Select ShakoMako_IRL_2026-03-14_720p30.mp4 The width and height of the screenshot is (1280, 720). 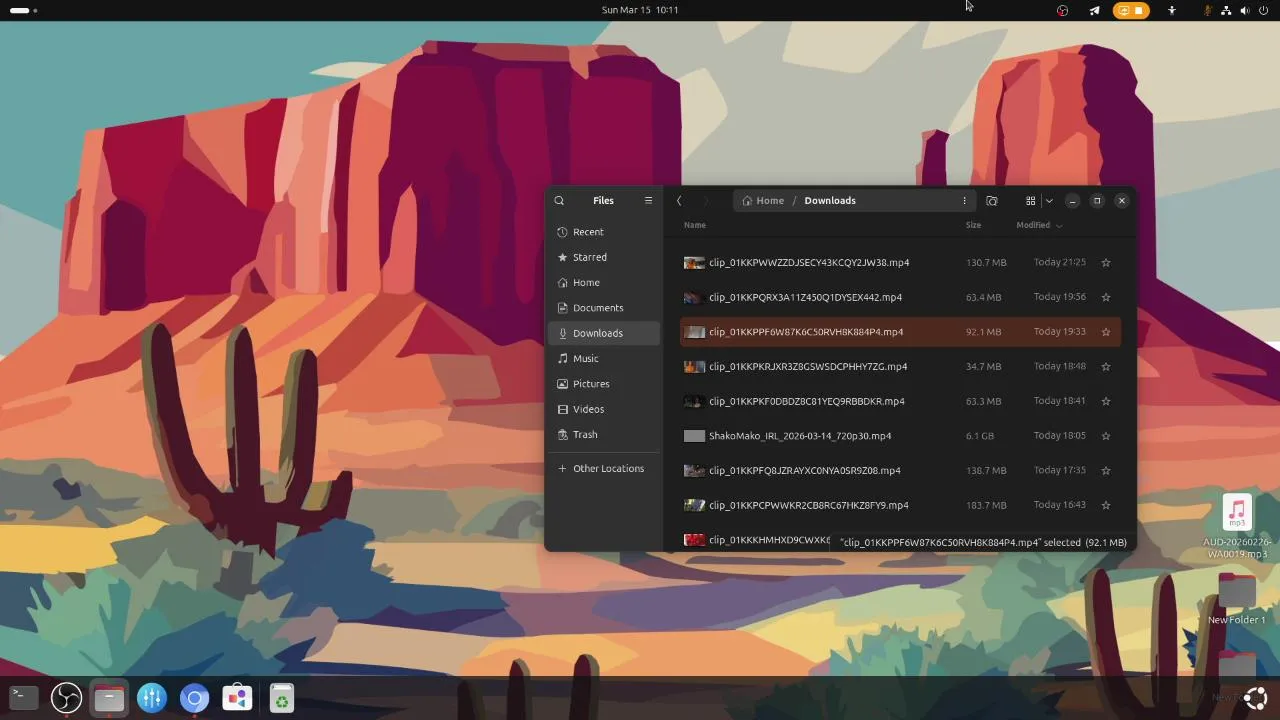(900, 436)
